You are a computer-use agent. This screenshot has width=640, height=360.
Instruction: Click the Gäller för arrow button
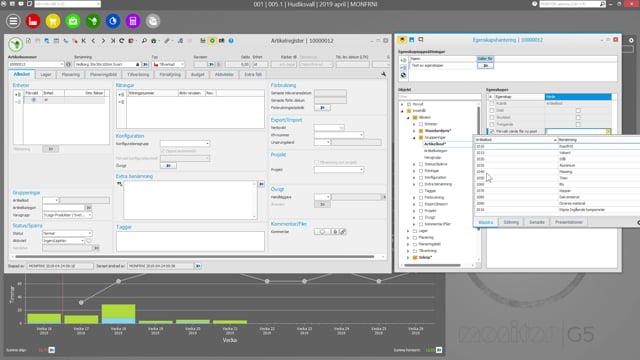485,65
